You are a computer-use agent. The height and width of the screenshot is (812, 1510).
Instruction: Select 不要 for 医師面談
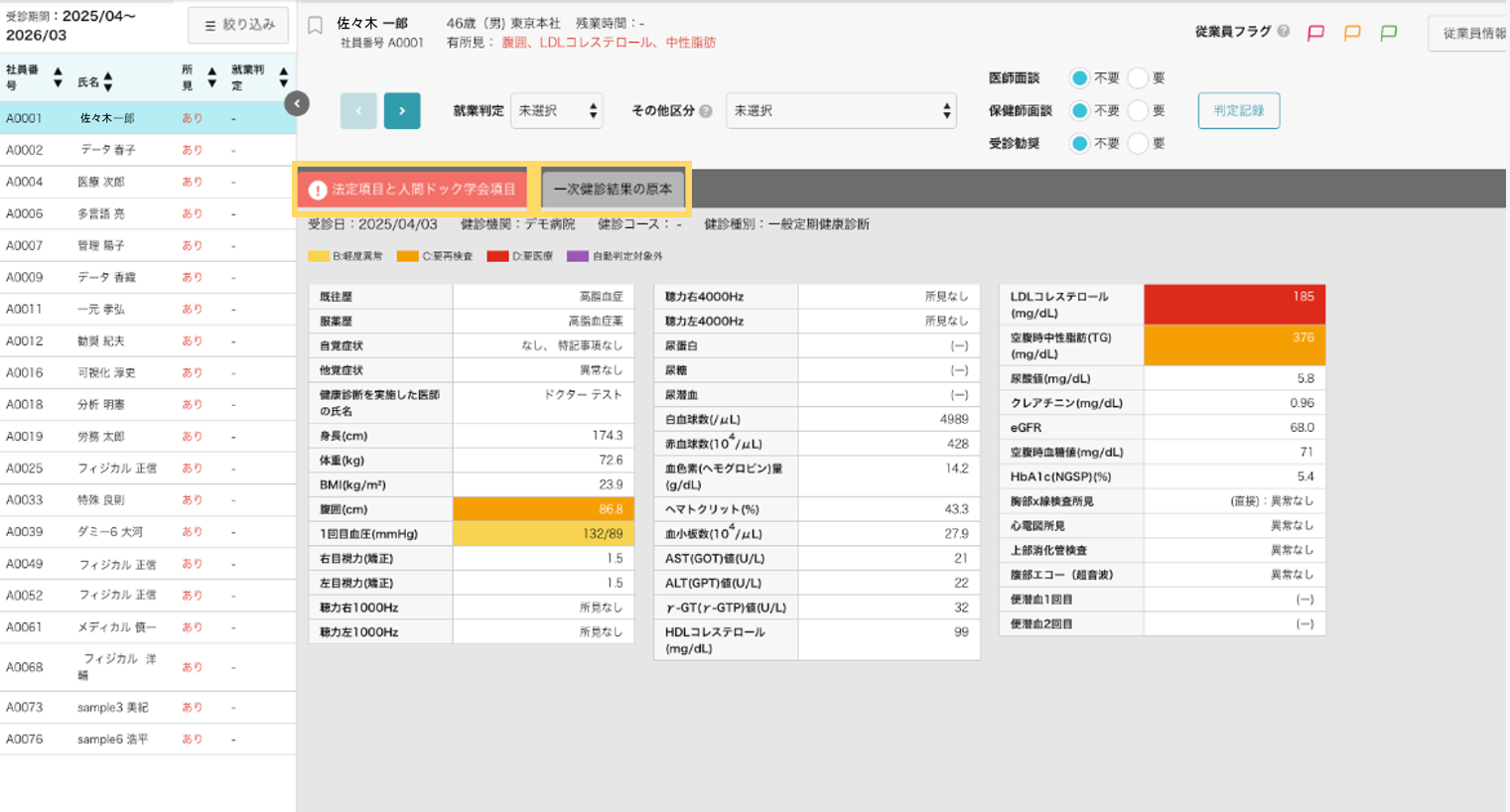pos(1079,77)
